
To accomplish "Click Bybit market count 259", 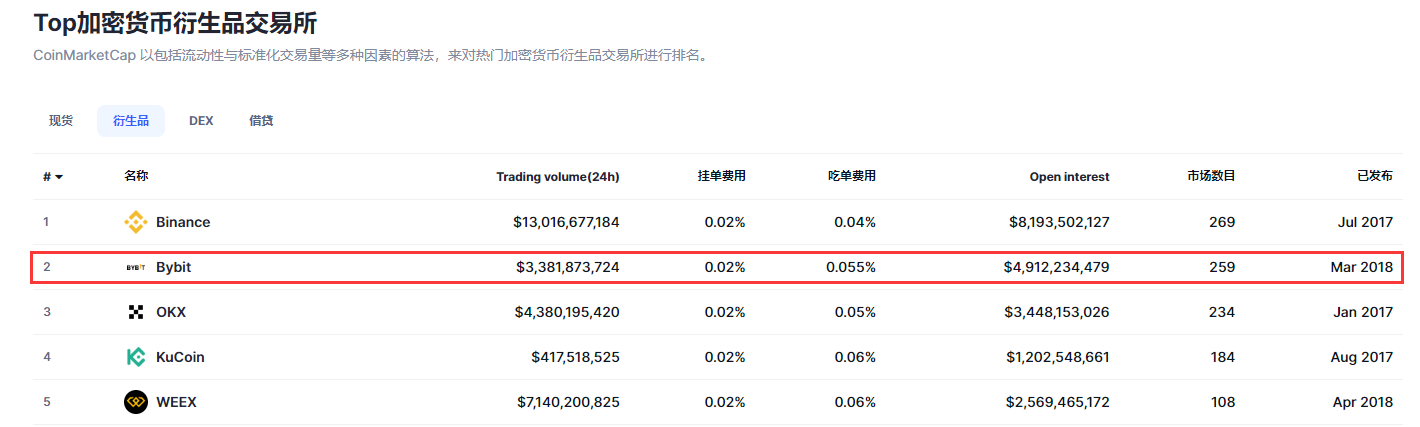I will [x=1222, y=267].
